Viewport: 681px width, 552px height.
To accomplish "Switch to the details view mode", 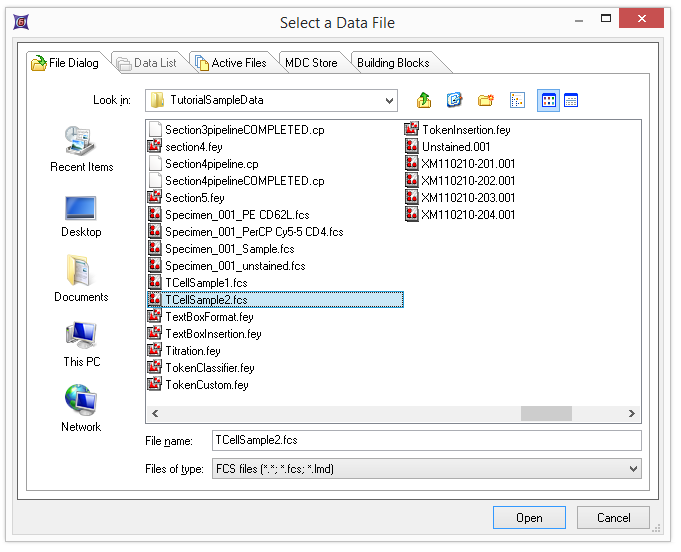I will [x=572, y=100].
